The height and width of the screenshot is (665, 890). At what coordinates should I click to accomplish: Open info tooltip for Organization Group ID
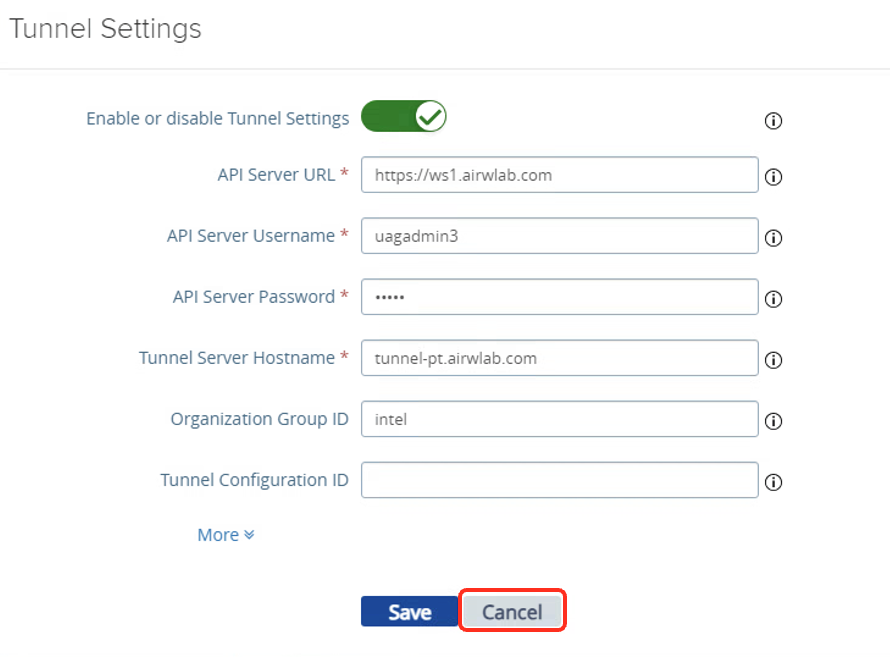pyautogui.click(x=773, y=421)
